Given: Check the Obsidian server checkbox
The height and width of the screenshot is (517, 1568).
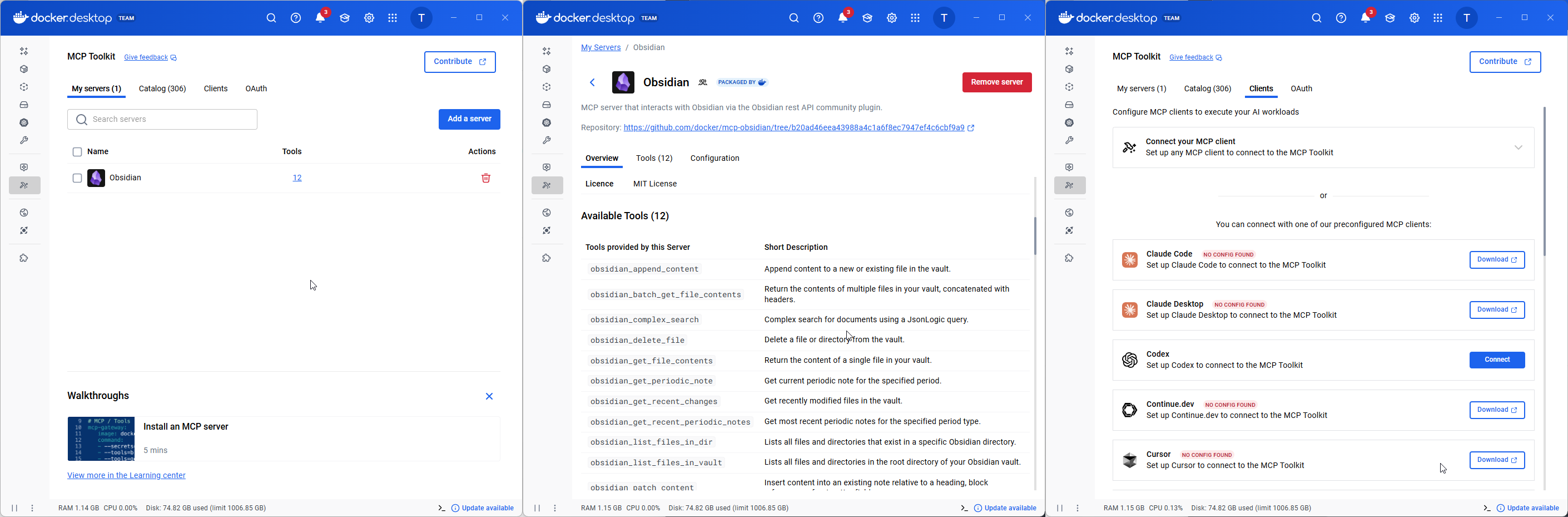Looking at the screenshot, I should pyautogui.click(x=77, y=178).
